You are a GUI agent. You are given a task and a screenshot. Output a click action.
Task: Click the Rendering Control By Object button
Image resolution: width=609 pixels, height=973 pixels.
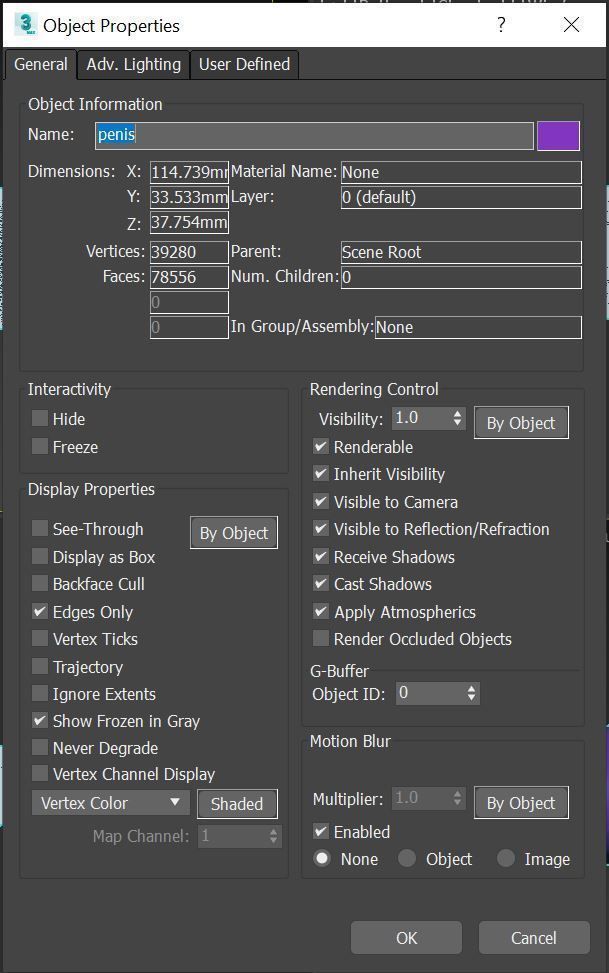pyautogui.click(x=520, y=423)
